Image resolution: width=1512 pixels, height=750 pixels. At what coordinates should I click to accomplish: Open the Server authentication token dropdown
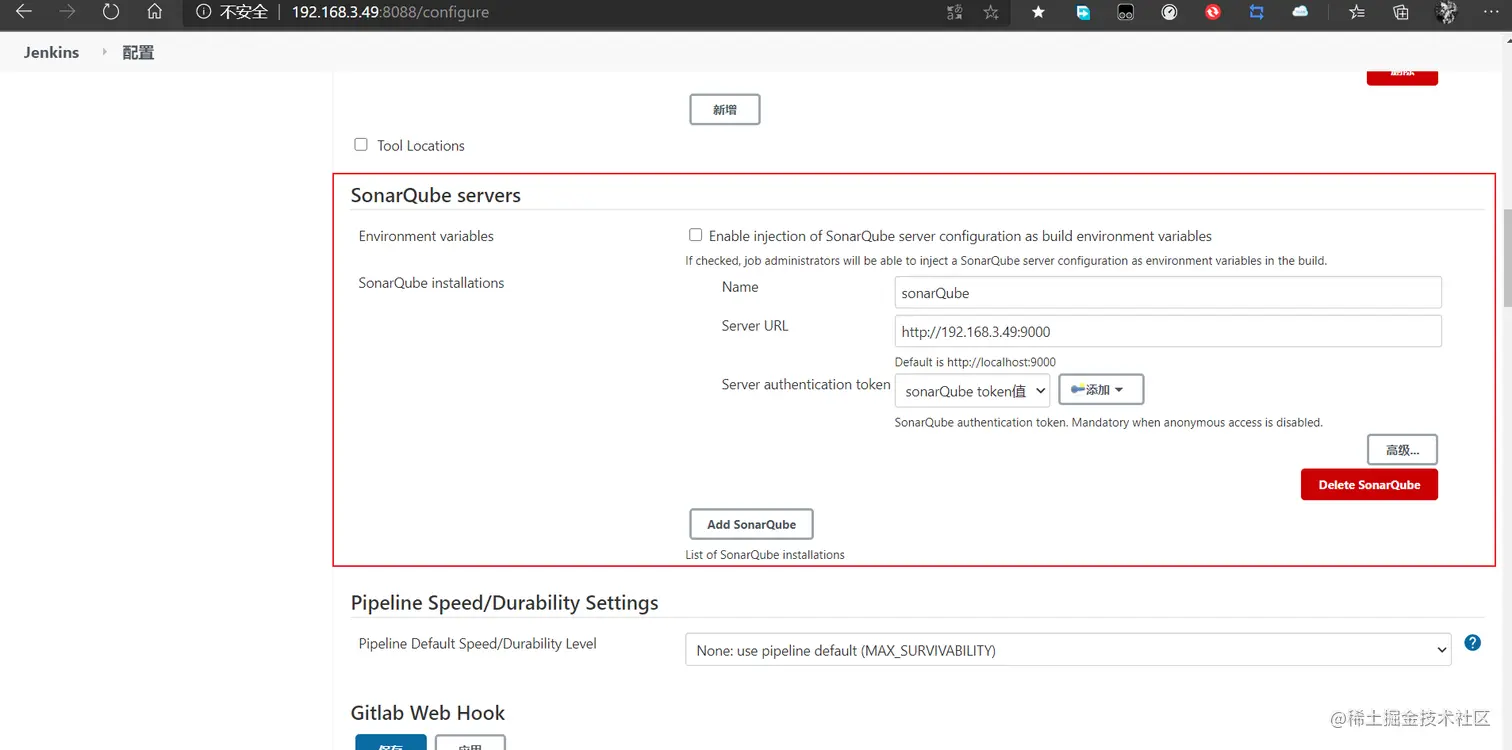(972, 391)
